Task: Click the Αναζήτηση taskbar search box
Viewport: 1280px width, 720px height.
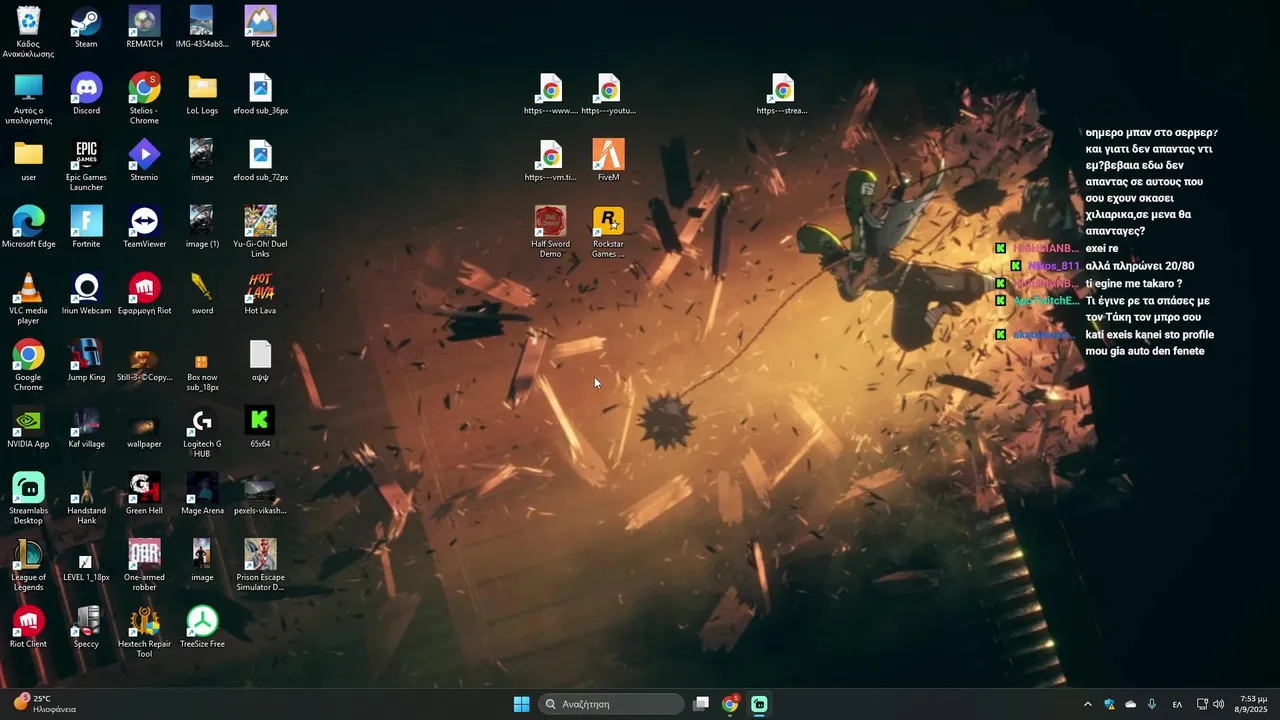Action: (x=611, y=704)
